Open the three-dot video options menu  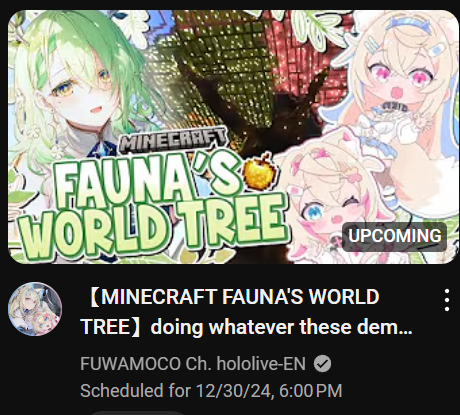447,300
